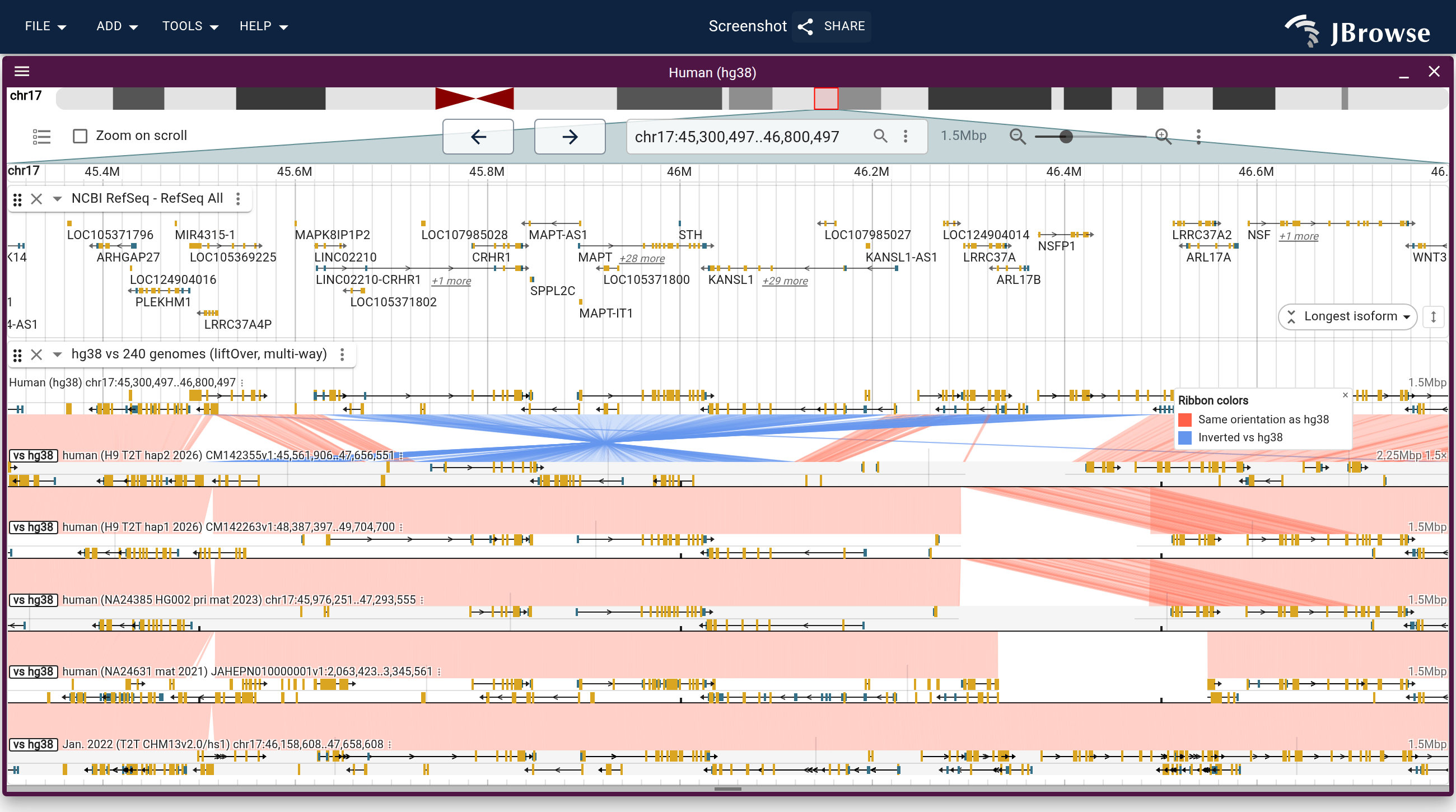Collapse the NCBI RefSeq track arrow

point(57,199)
